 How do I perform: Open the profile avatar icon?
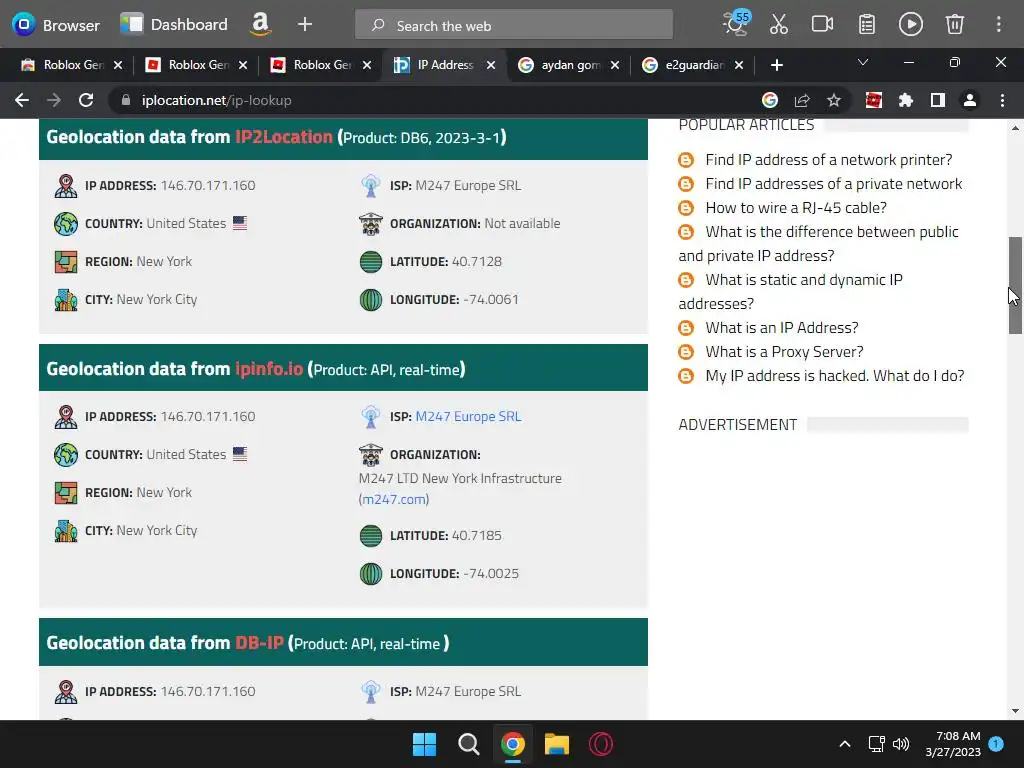[x=970, y=100]
